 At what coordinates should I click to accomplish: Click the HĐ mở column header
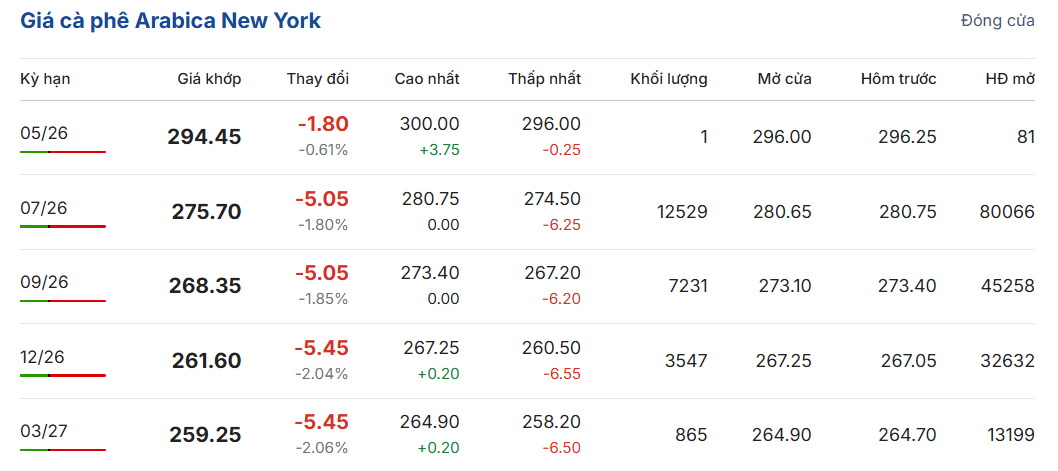(1010, 79)
